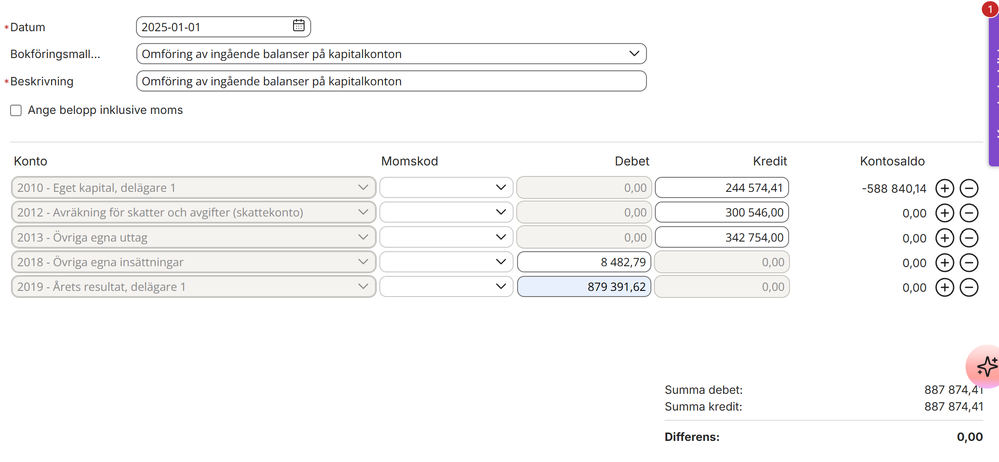Viewport: 999px width, 462px height.
Task: Click the Beskrivning text field
Action: (x=391, y=82)
